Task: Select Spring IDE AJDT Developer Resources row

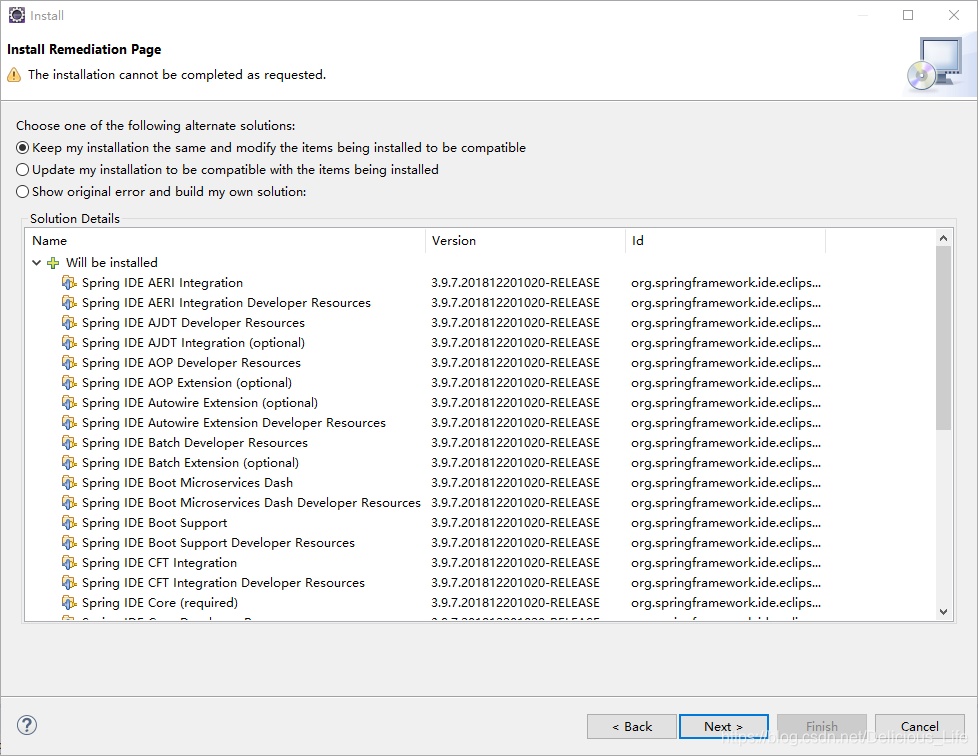Action: (193, 322)
